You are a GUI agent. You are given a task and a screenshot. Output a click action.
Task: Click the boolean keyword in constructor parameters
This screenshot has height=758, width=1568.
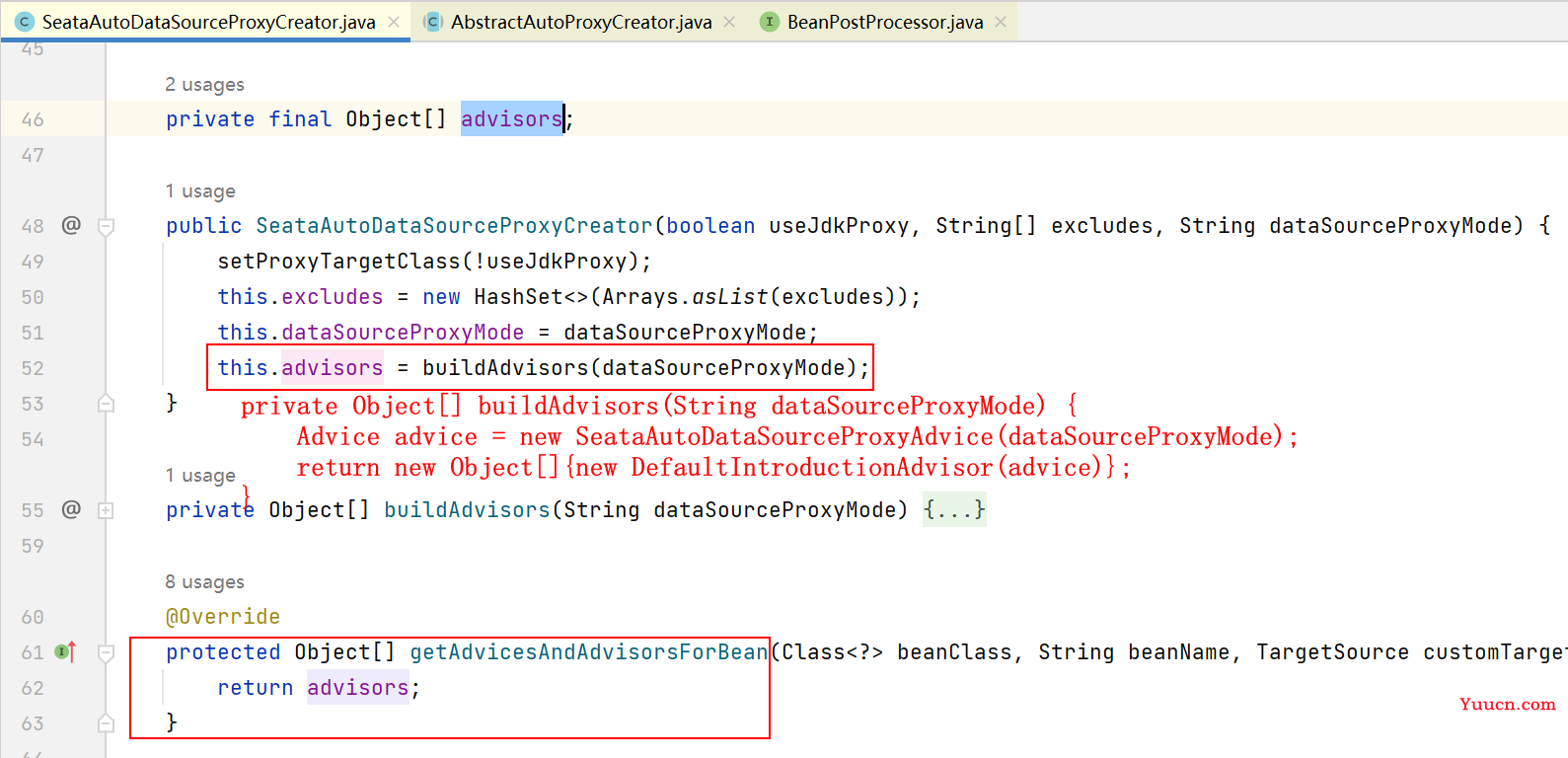[710, 226]
